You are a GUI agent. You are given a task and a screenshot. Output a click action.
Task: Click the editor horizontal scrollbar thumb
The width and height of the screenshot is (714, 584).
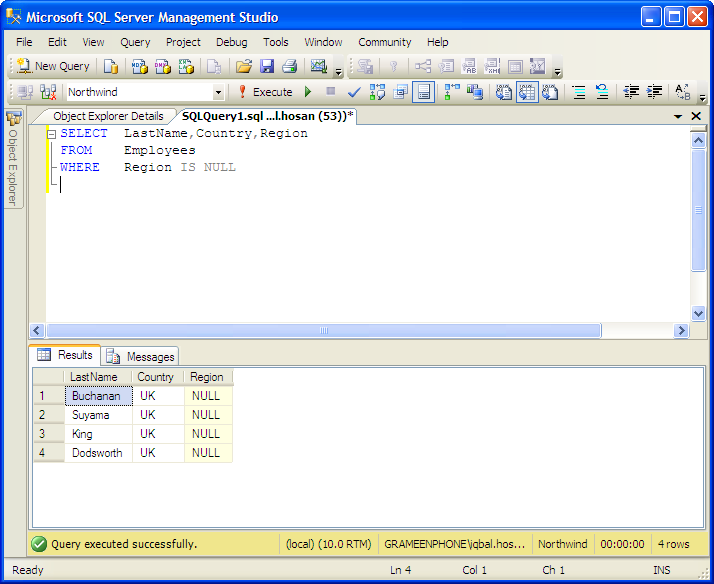point(324,330)
